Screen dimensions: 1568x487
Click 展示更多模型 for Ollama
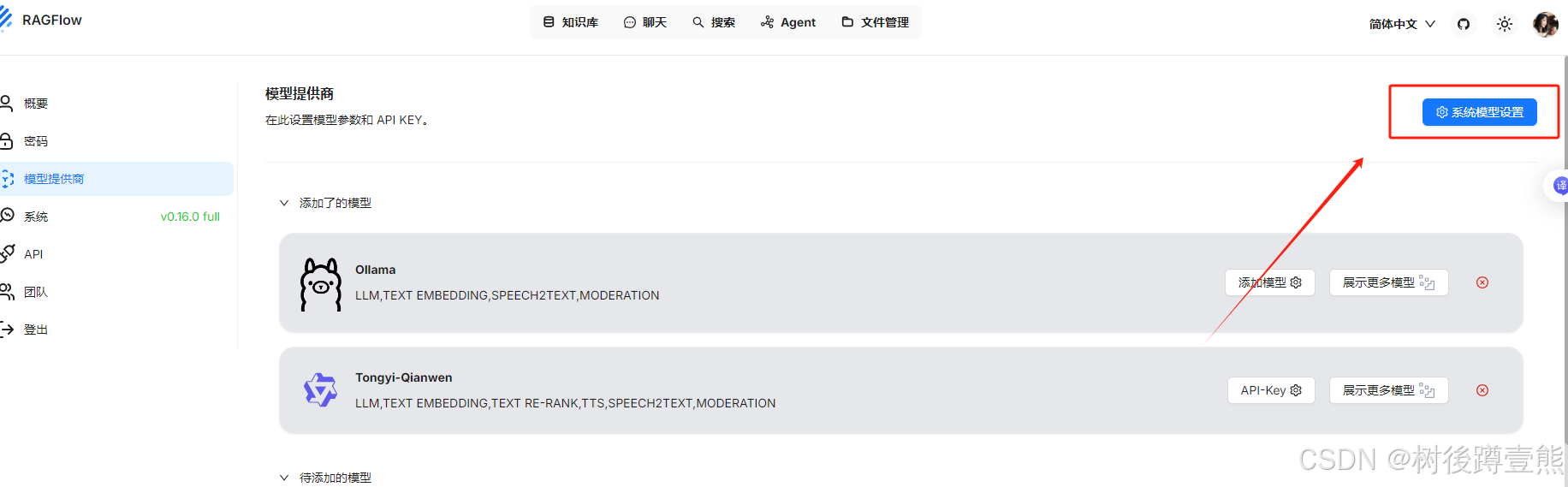pos(1388,282)
